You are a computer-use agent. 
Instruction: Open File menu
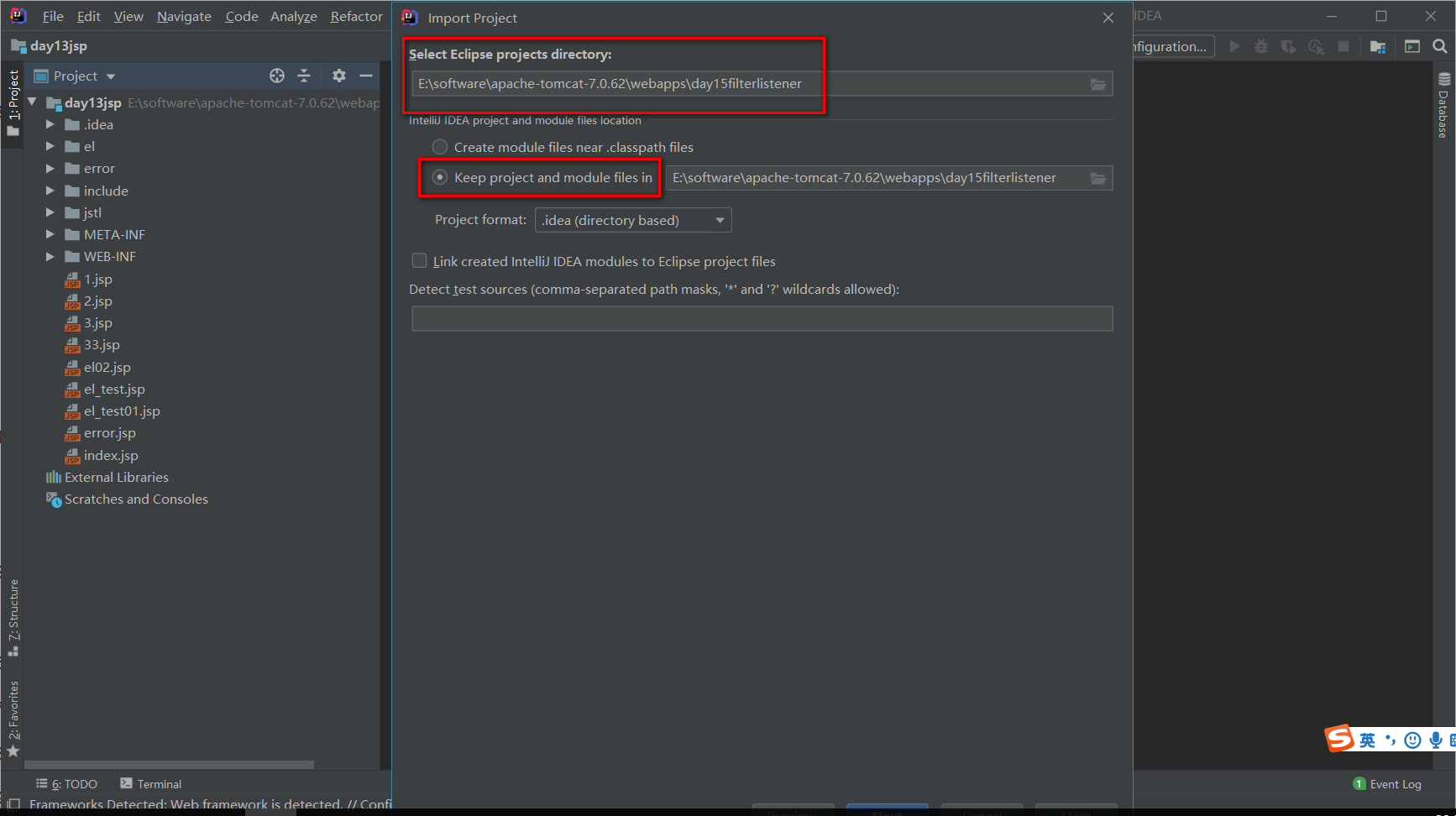pyautogui.click(x=53, y=16)
